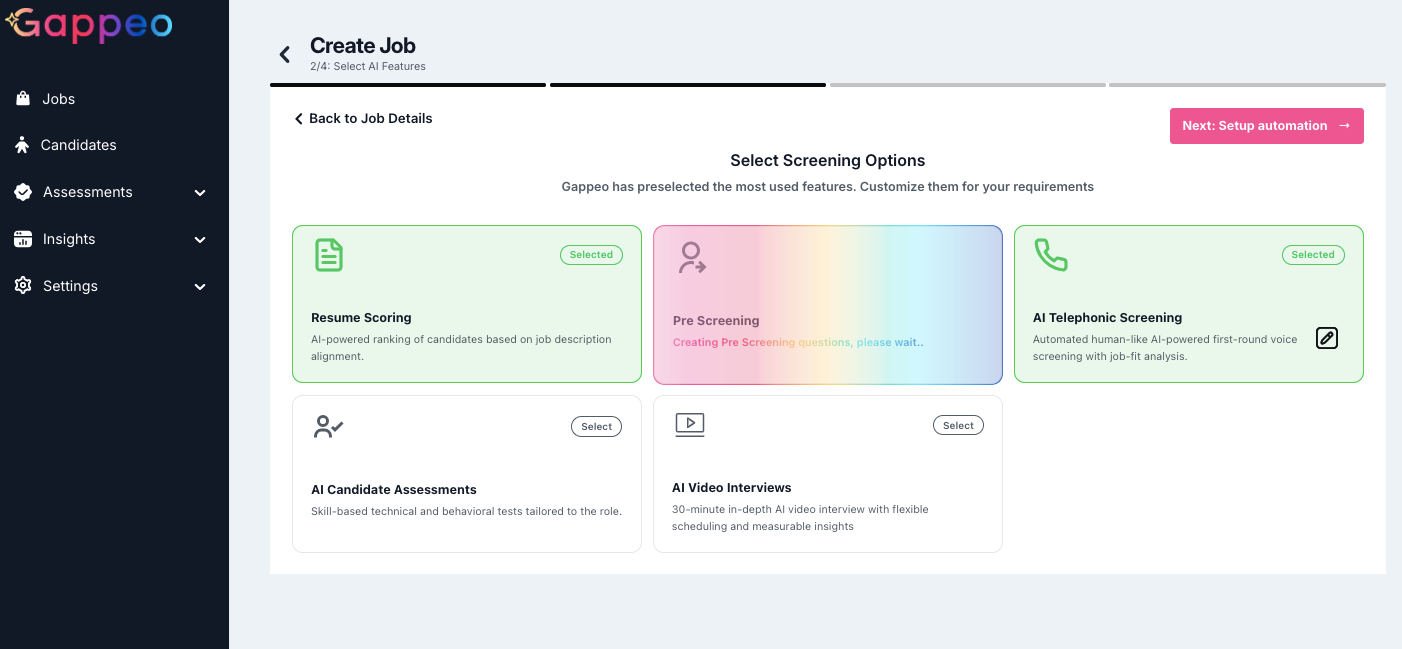The width and height of the screenshot is (1402, 649).
Task: Expand the Settings sidebar chevron
Action: click(200, 287)
